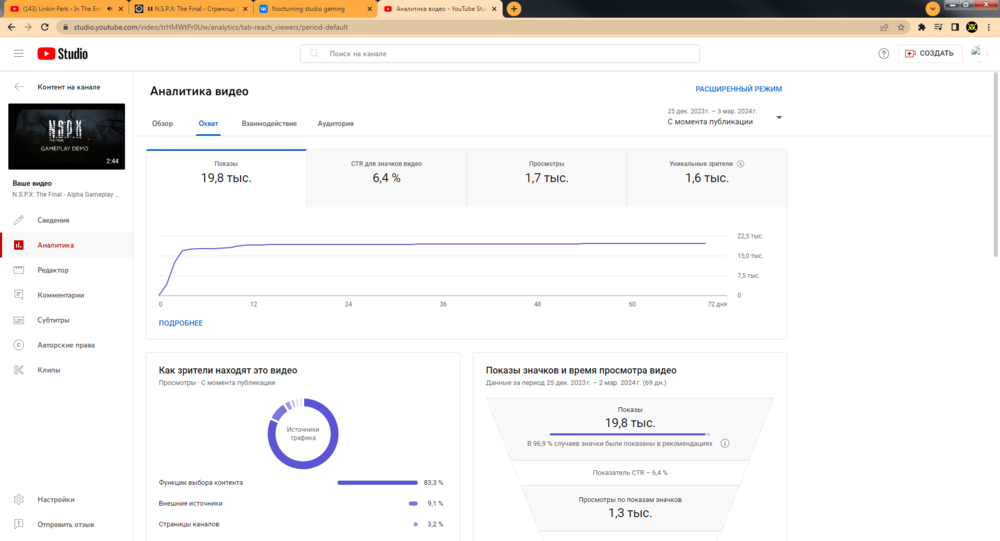Image resolution: width=1000 pixels, height=541 pixels.
Task: Open the РАСШИРЕННЫЙ РЕЖИМ link
Action: point(738,89)
